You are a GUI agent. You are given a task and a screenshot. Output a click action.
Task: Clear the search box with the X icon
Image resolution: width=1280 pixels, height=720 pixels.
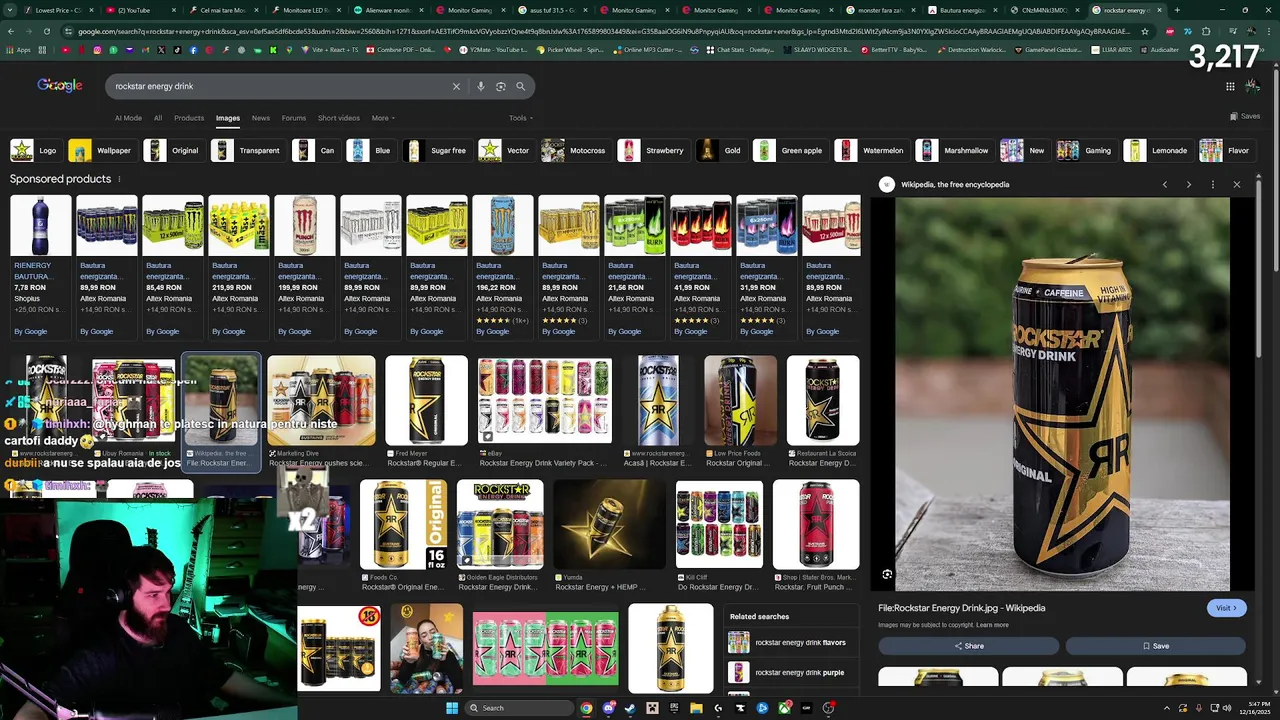456,86
